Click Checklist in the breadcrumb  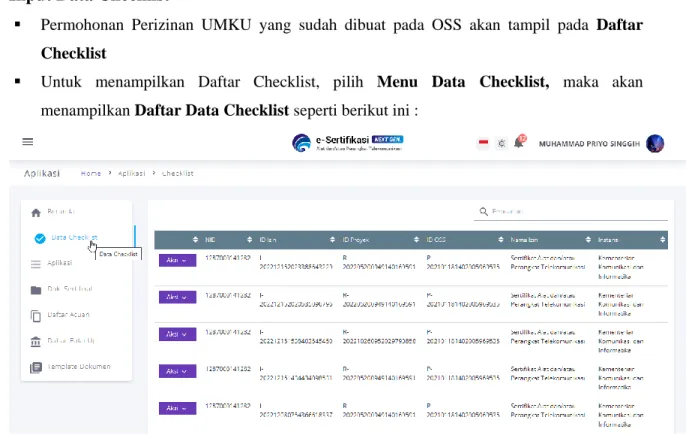pos(178,173)
